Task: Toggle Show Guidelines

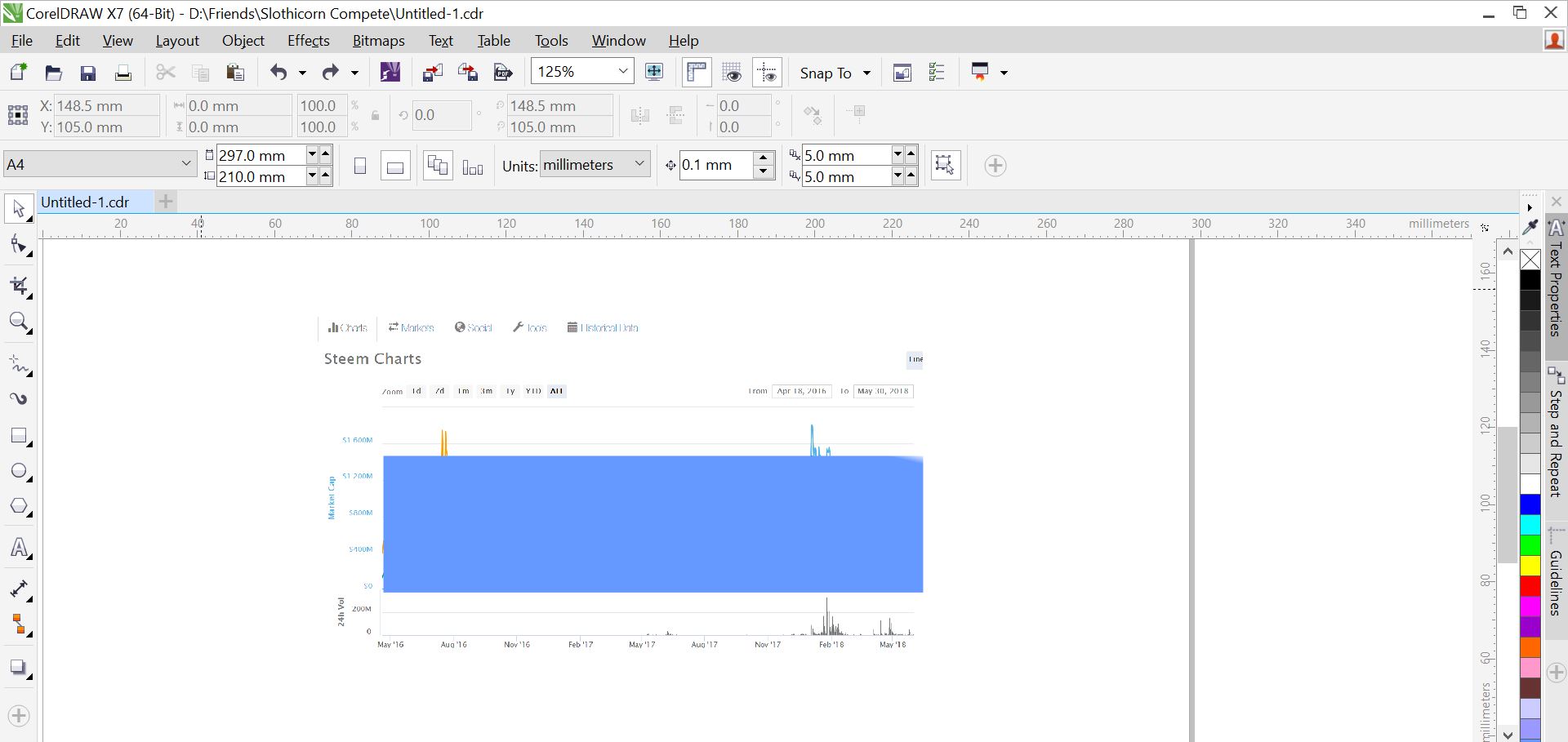Action: (x=768, y=73)
